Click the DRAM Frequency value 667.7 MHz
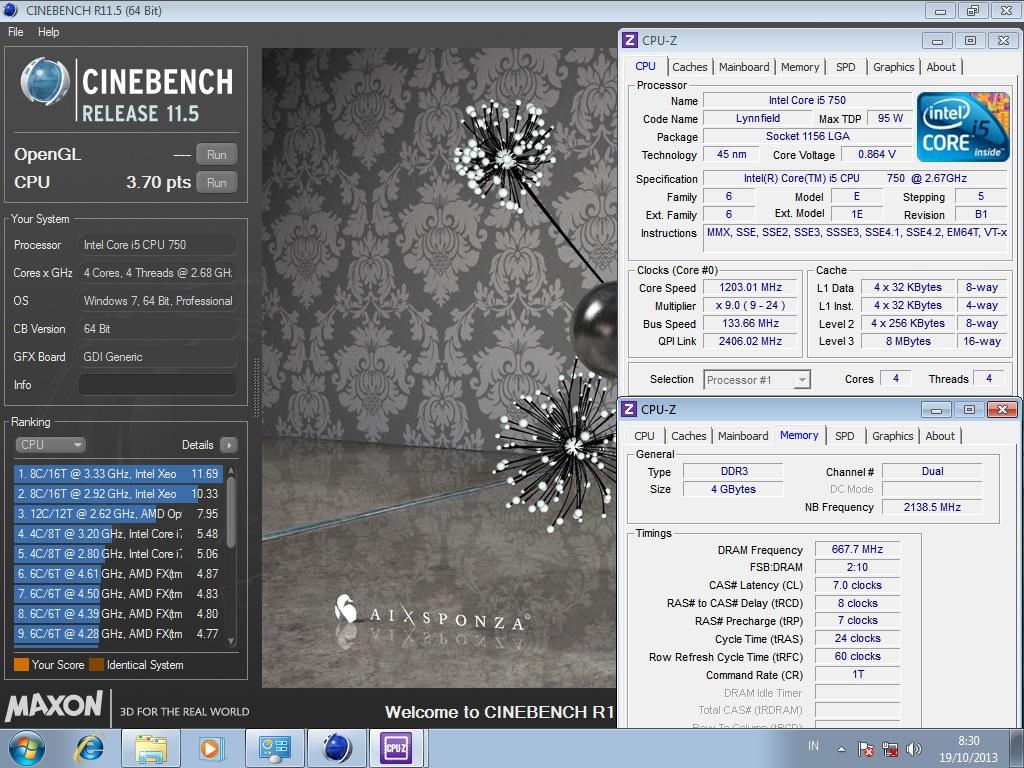This screenshot has width=1024, height=768. pos(857,549)
